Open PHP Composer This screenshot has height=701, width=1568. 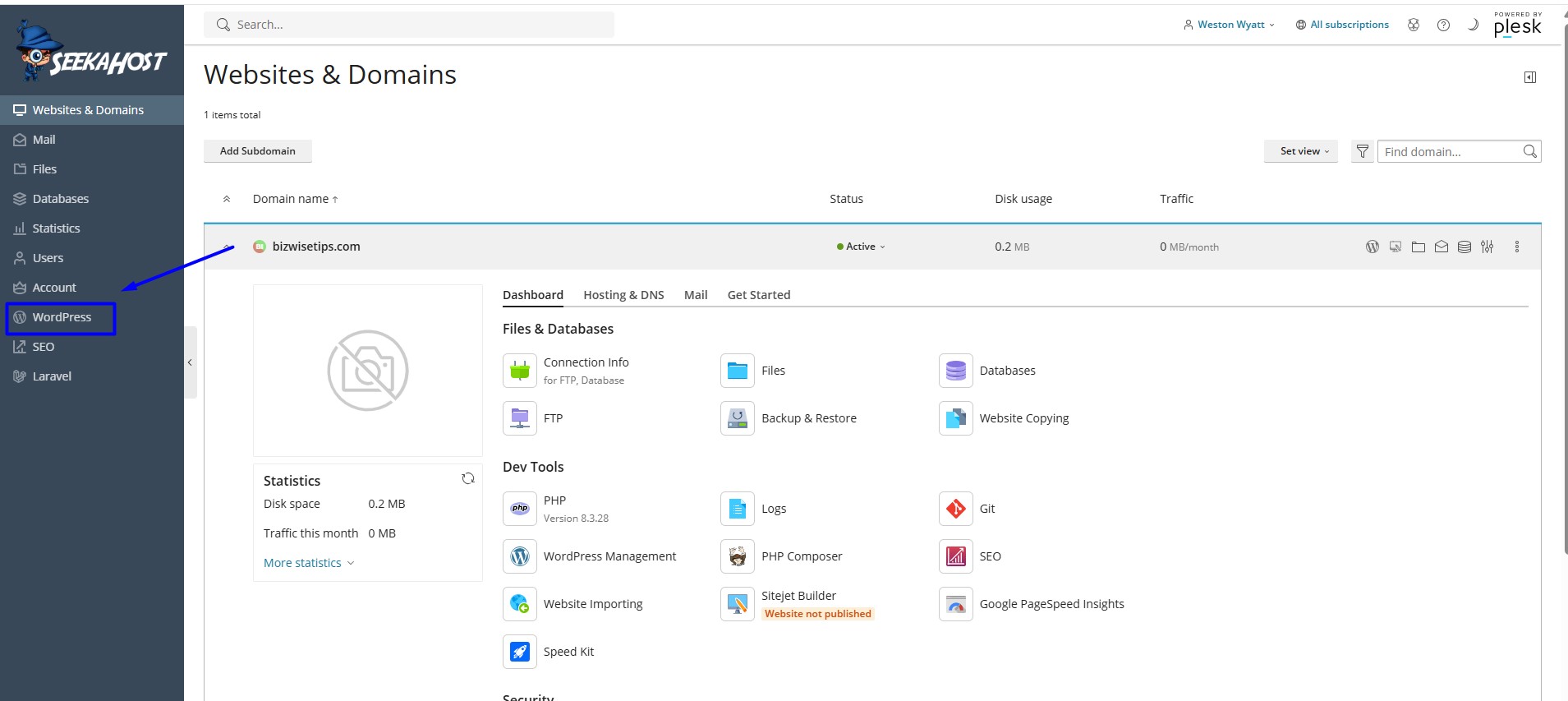coord(781,556)
